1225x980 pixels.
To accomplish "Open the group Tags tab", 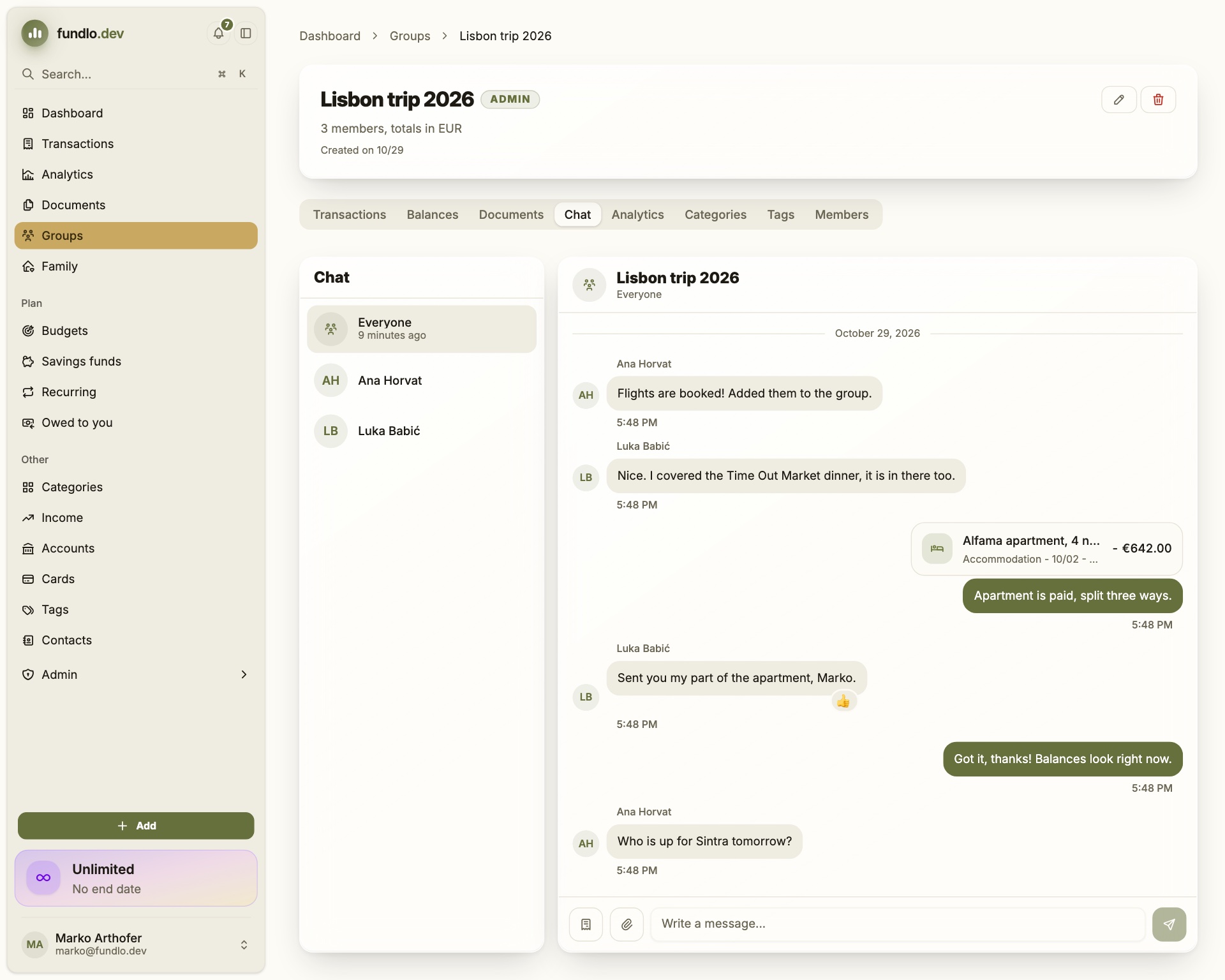I will 780,214.
